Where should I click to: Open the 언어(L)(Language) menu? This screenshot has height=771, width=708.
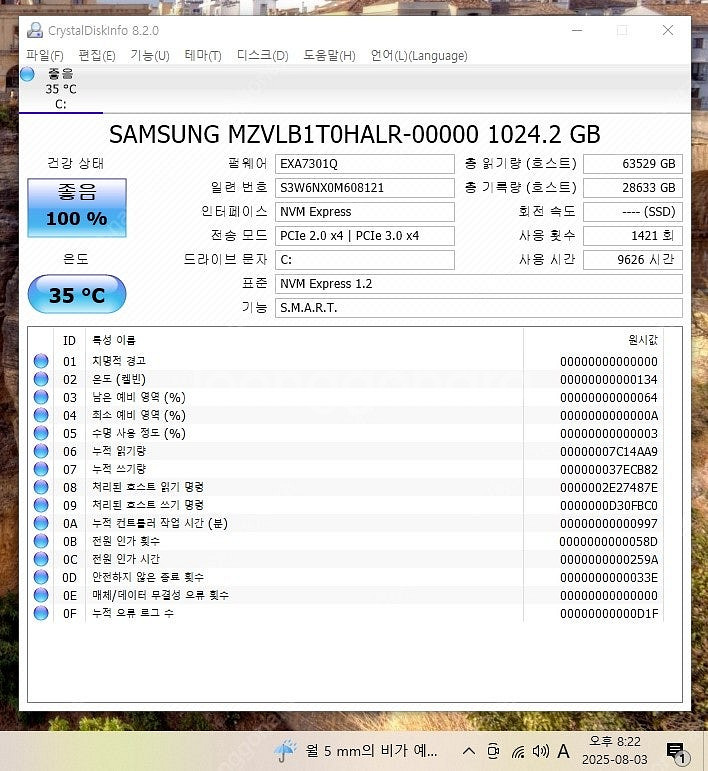click(x=419, y=56)
